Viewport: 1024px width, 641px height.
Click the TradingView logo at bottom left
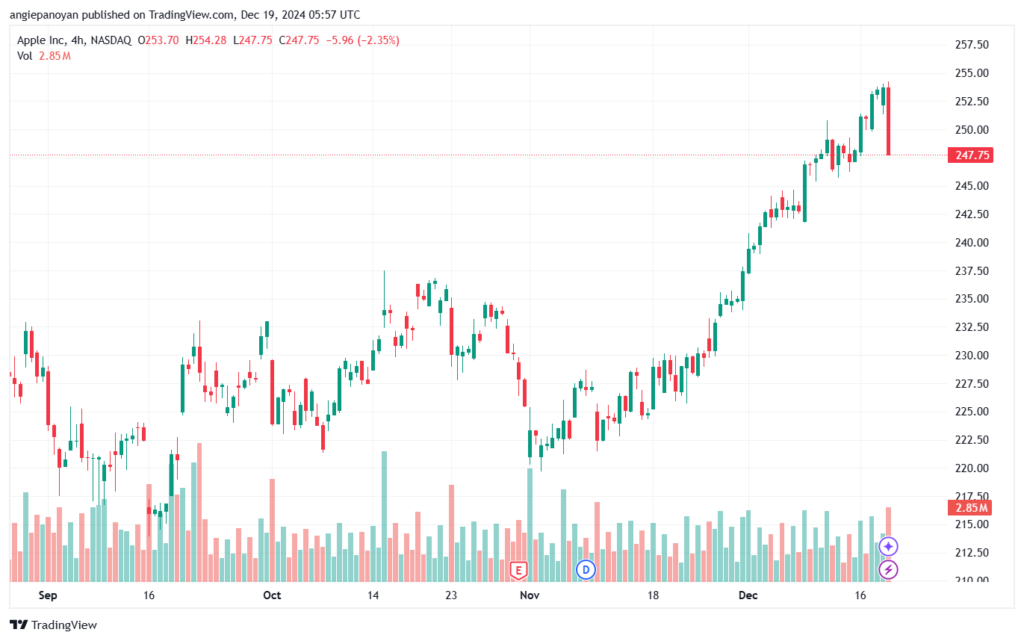coord(54,625)
